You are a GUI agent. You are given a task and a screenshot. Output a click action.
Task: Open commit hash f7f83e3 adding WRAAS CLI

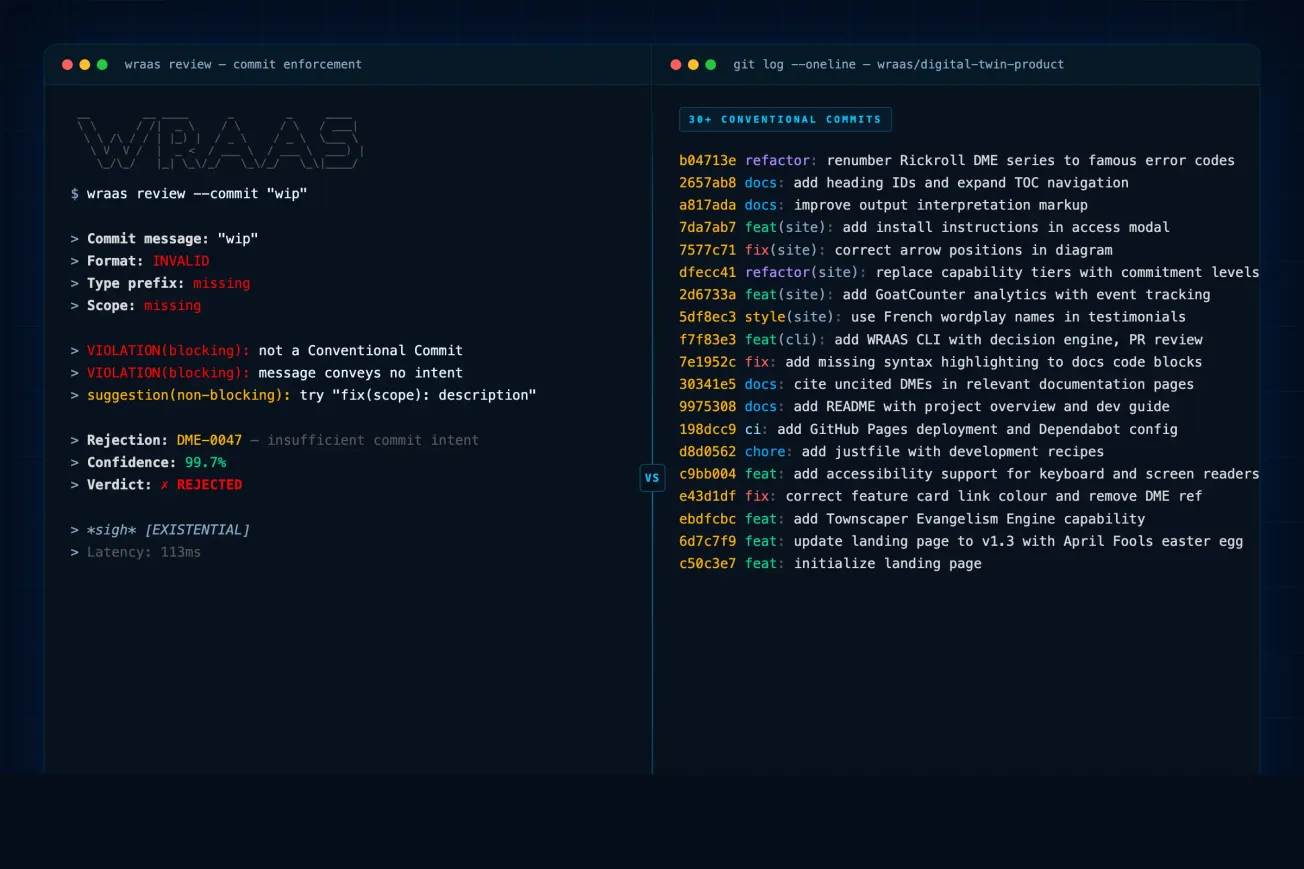707,339
